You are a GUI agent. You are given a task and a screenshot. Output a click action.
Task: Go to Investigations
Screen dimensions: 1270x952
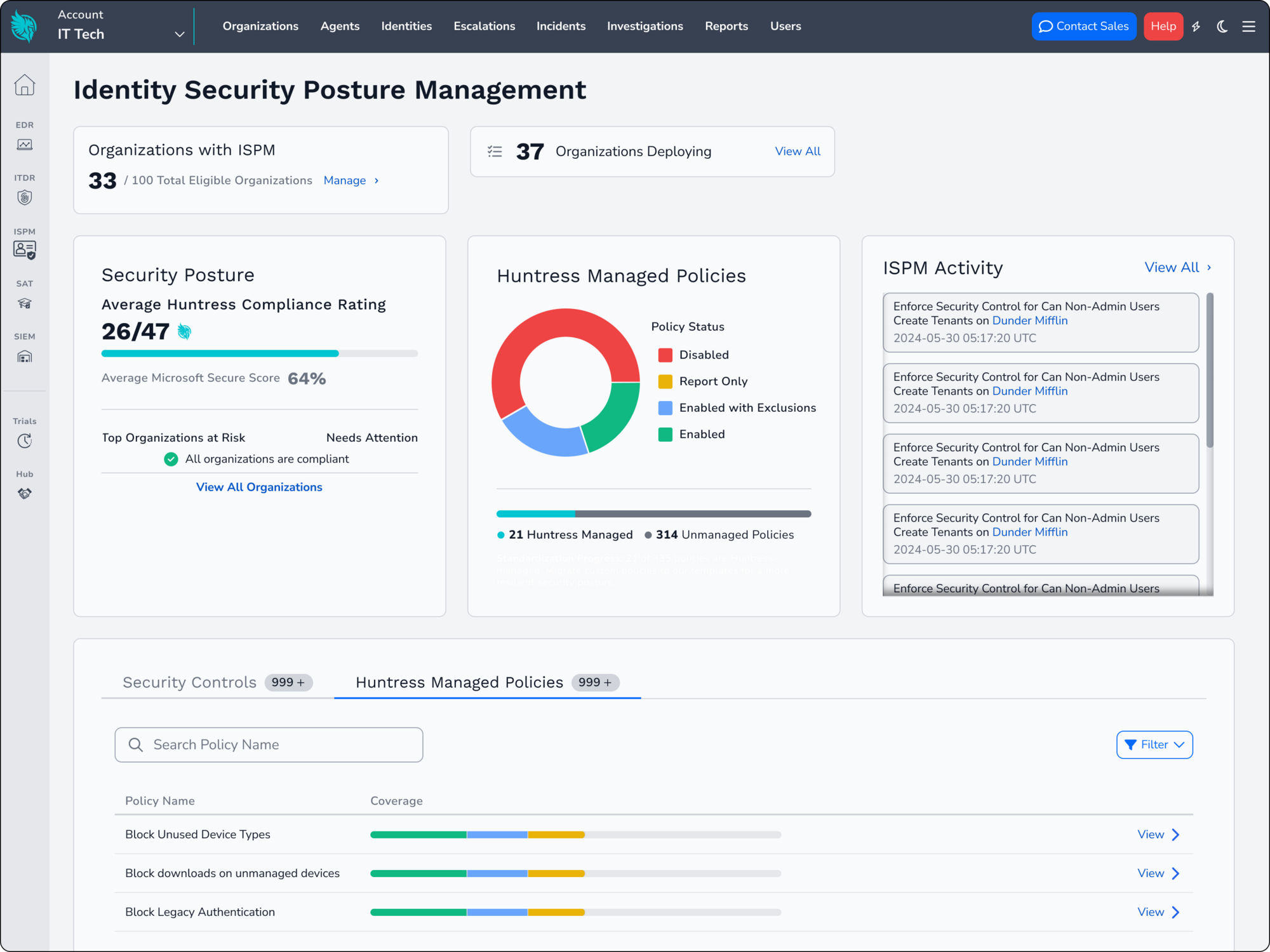click(x=645, y=27)
